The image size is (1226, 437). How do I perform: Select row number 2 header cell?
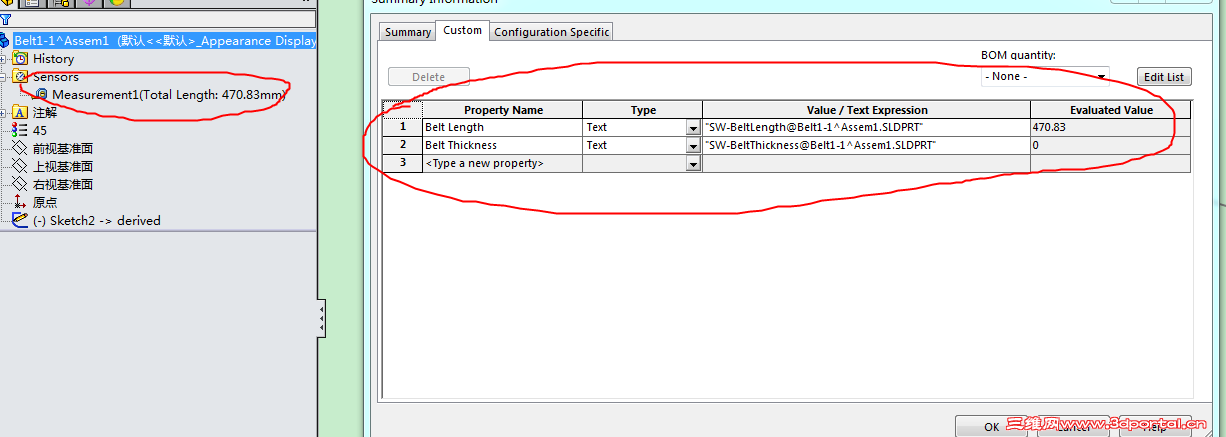(x=403, y=145)
